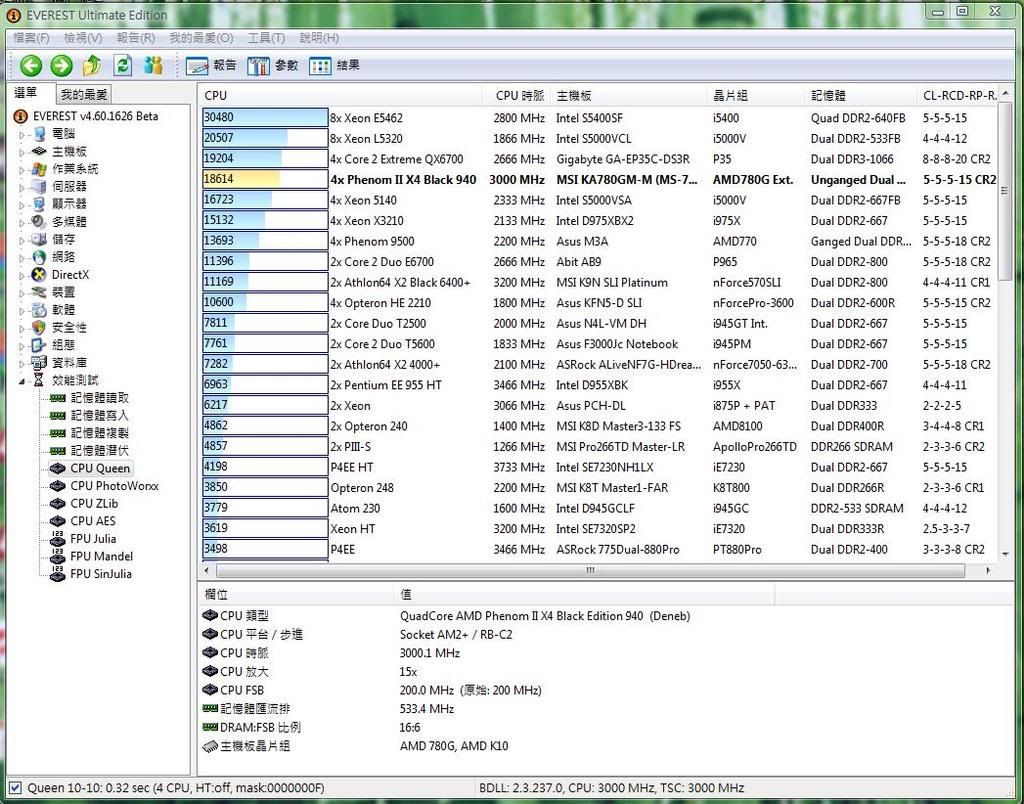Click the Up level arrow toolbar icon
The image size is (1024, 804).
coord(92,65)
